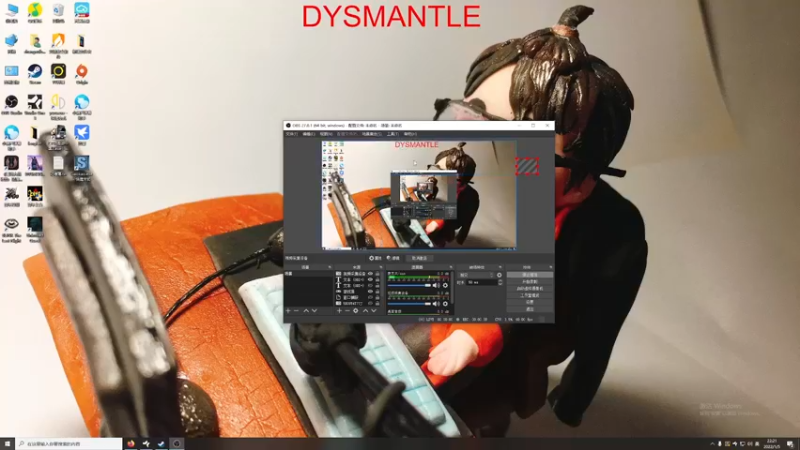Move scene up arrow in Scenes panel
The height and width of the screenshot is (450, 800).
(x=306, y=311)
